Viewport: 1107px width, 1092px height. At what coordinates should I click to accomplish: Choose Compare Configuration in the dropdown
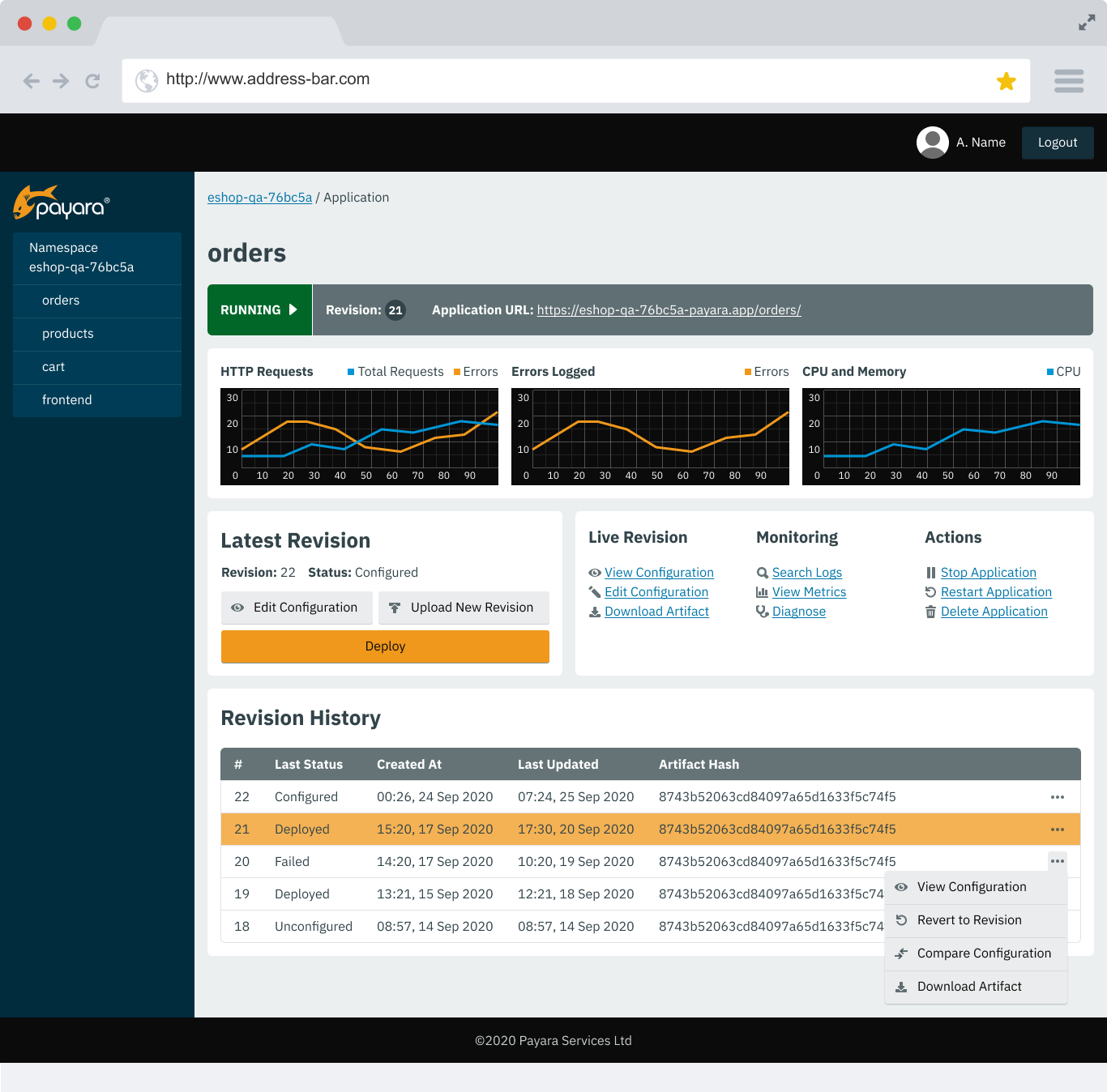pyautogui.click(x=983, y=953)
